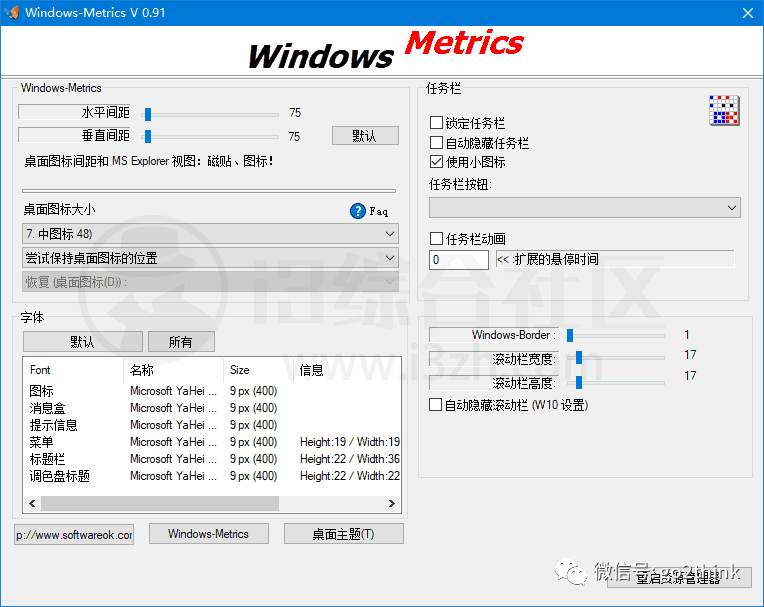This screenshot has height=607, width=764.
Task: Click the Windows-Border slider thumb
Action: click(570, 335)
